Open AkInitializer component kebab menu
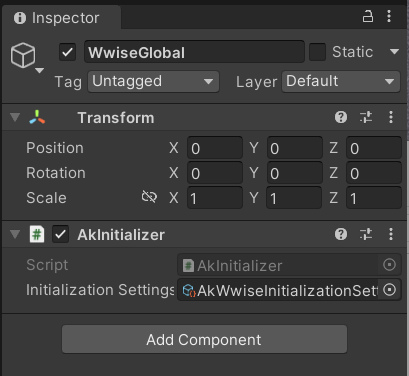Screen dimensions: 409x376 pyautogui.click(x=391, y=234)
